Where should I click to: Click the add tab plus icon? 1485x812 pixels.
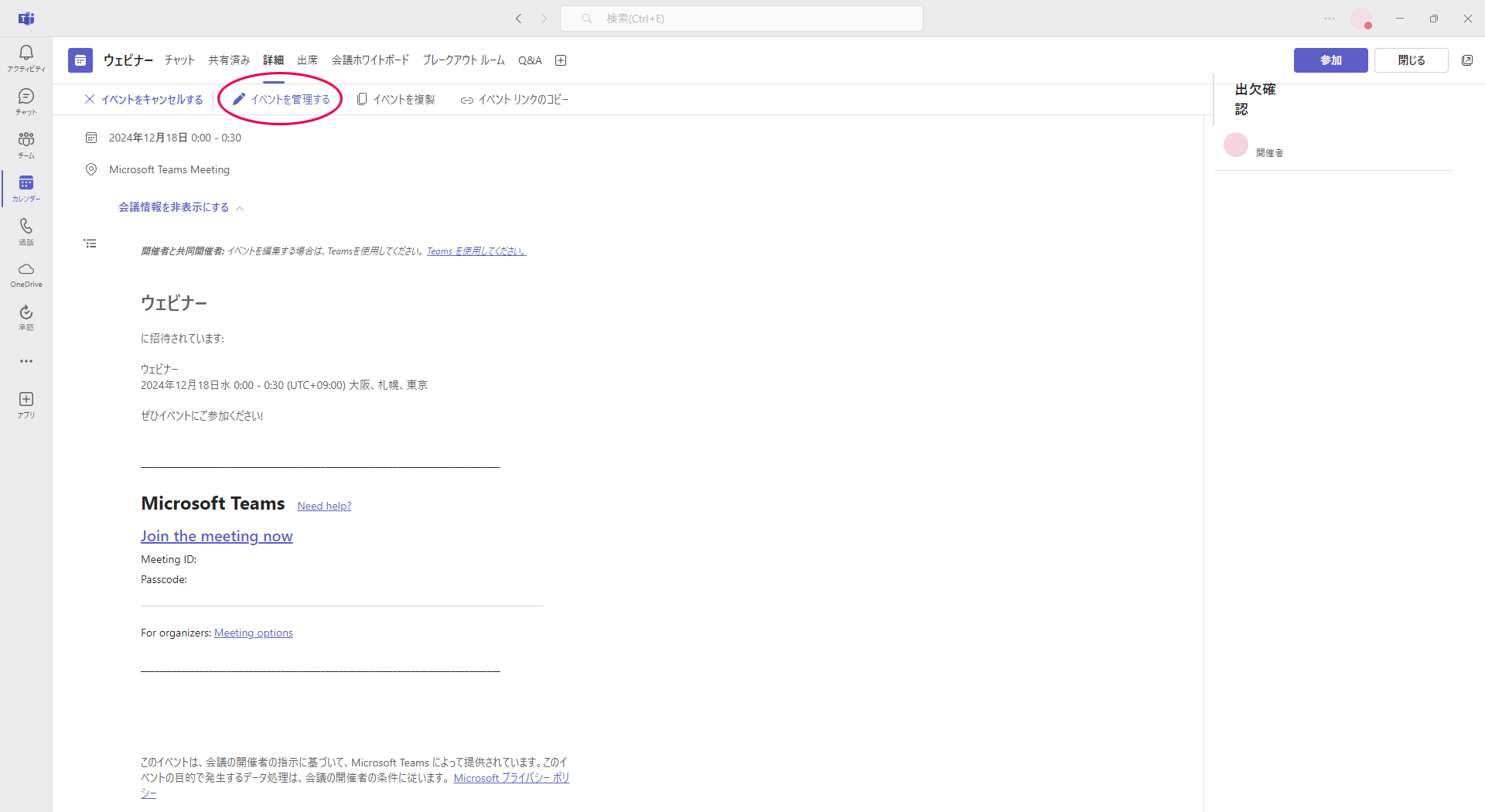(x=561, y=60)
